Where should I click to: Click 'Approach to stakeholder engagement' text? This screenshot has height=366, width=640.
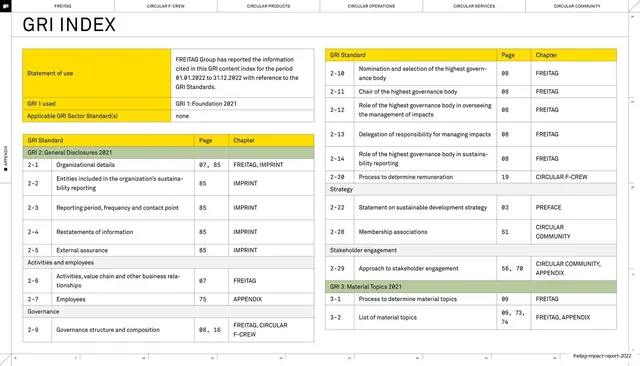tap(408, 268)
